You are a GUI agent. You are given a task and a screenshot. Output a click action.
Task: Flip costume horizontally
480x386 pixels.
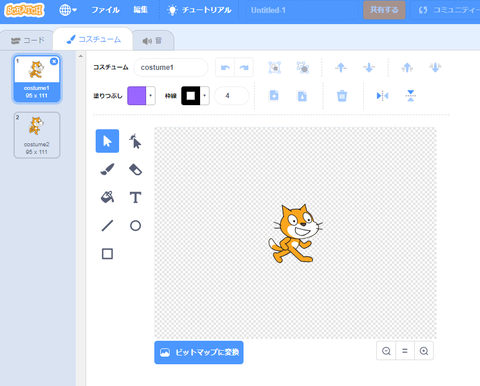pyautogui.click(x=382, y=96)
